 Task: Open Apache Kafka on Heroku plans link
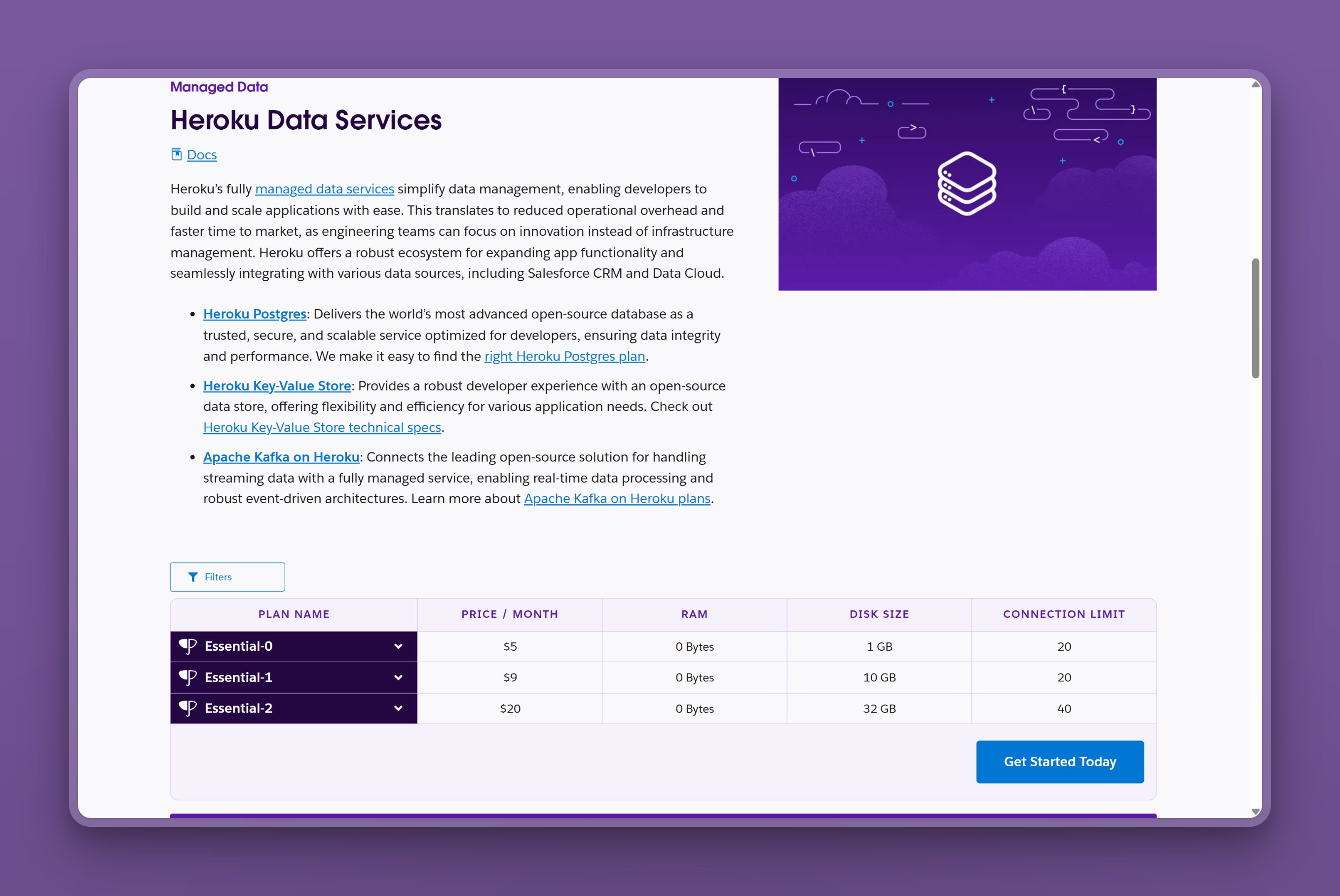pos(617,499)
